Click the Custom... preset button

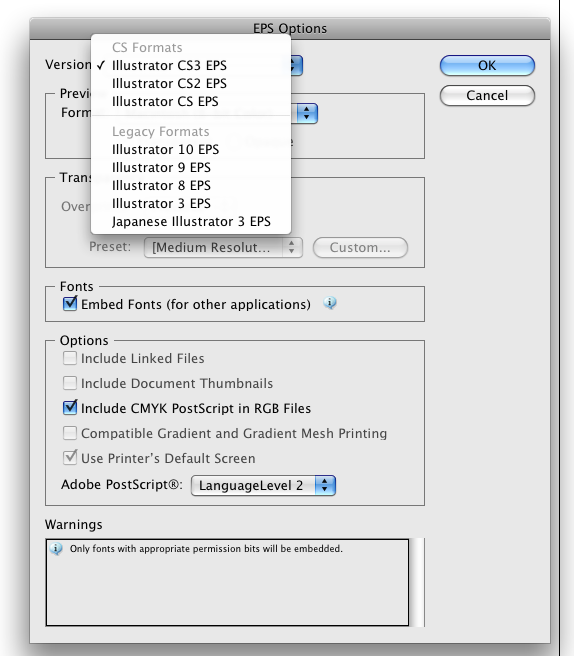click(360, 247)
